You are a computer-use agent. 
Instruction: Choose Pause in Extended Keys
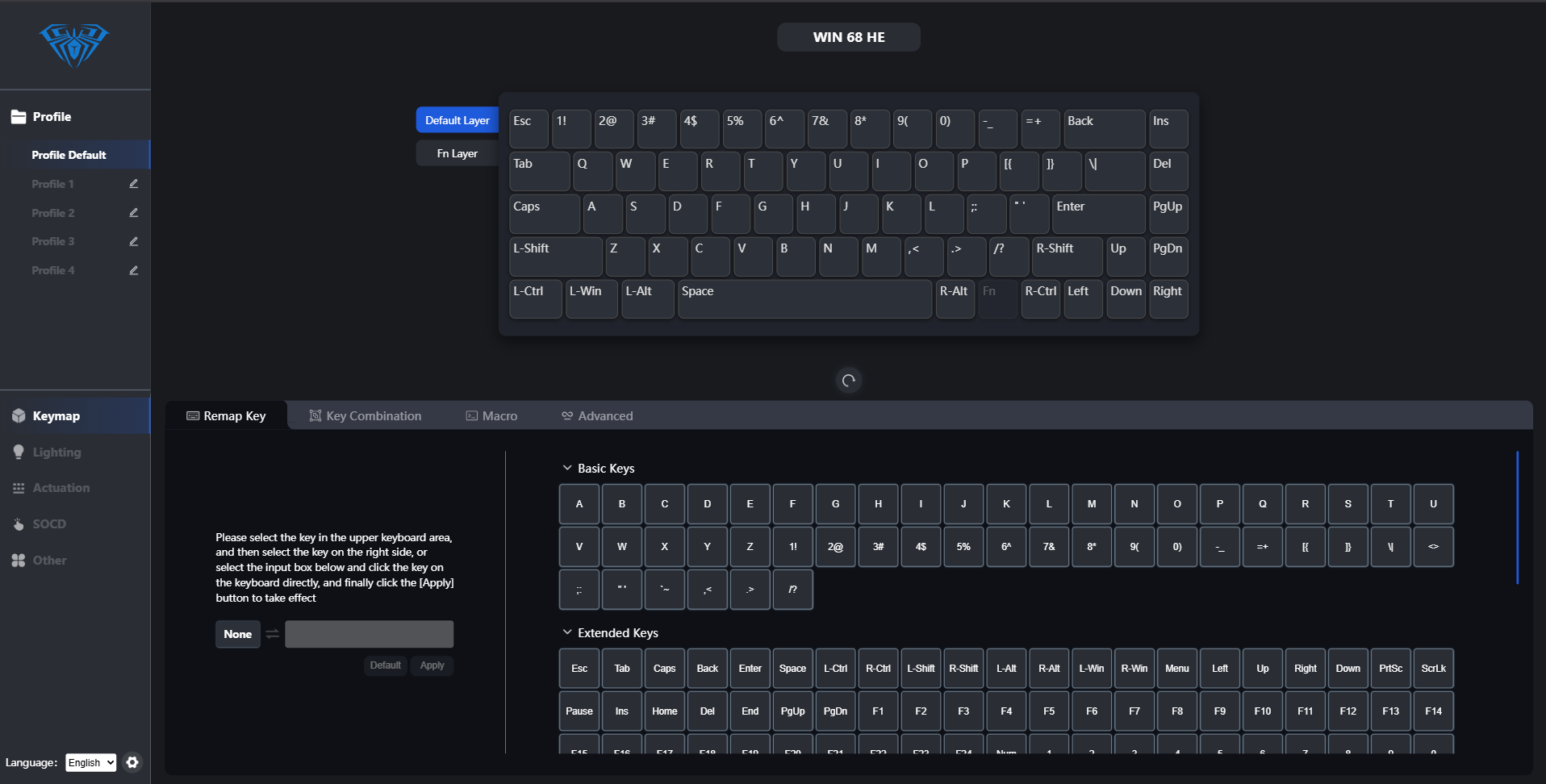click(x=579, y=711)
